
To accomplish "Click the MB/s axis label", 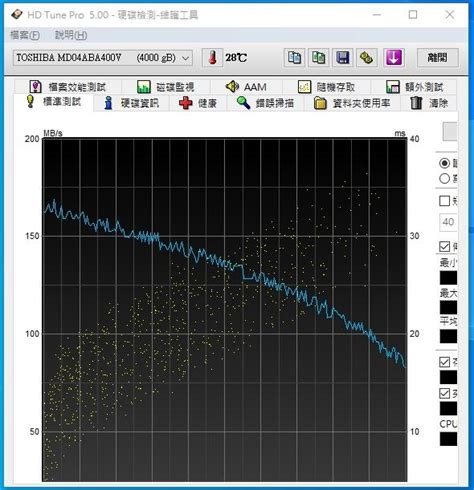I will coord(53,133).
